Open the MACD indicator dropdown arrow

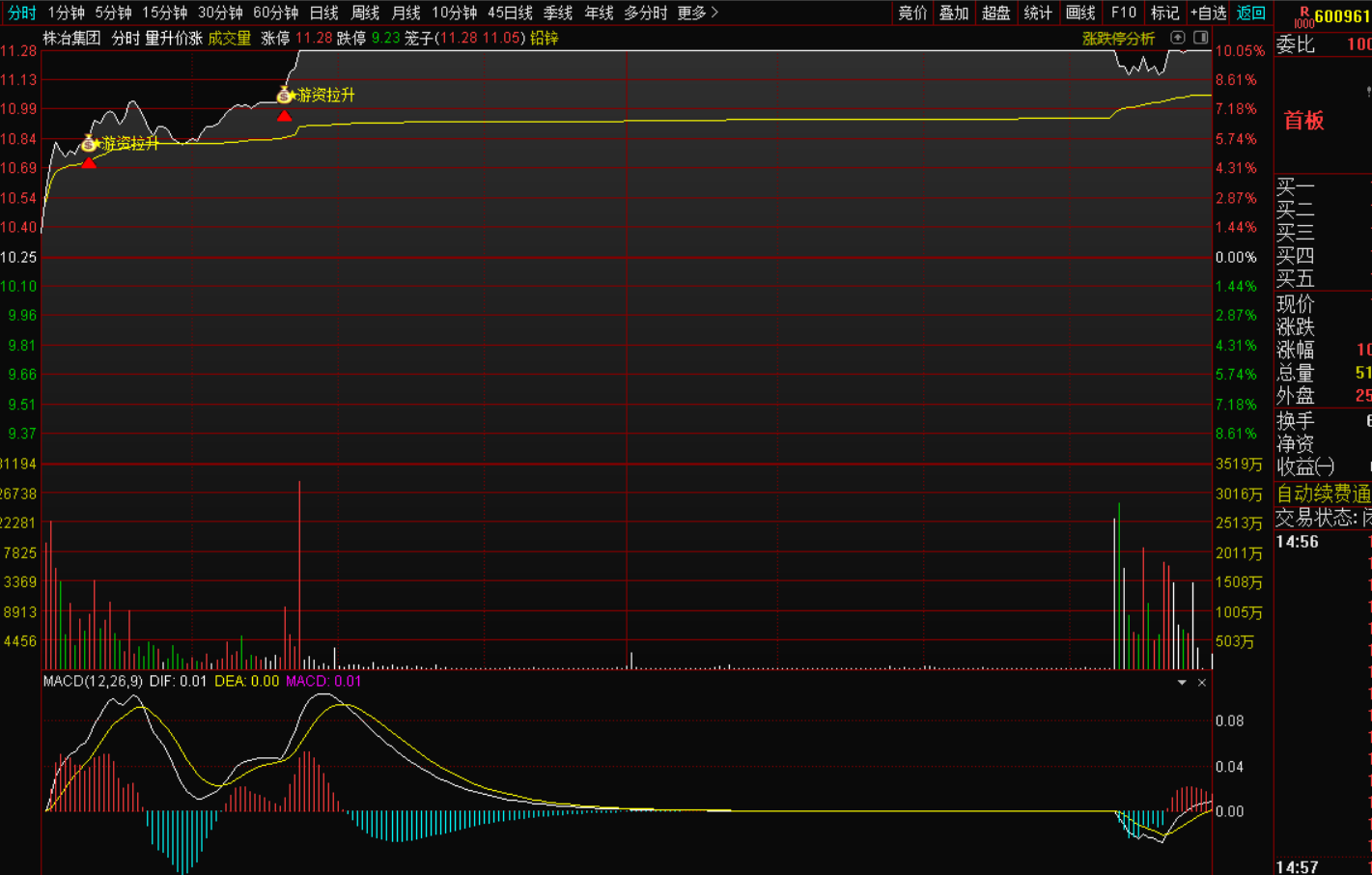click(1182, 683)
